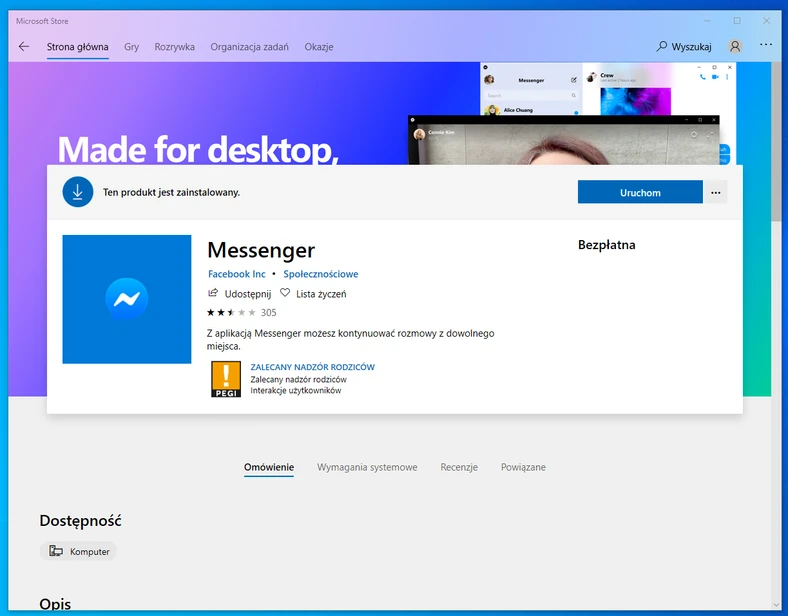Click the blue download status icon
This screenshot has height=616, width=788.
coord(77,192)
